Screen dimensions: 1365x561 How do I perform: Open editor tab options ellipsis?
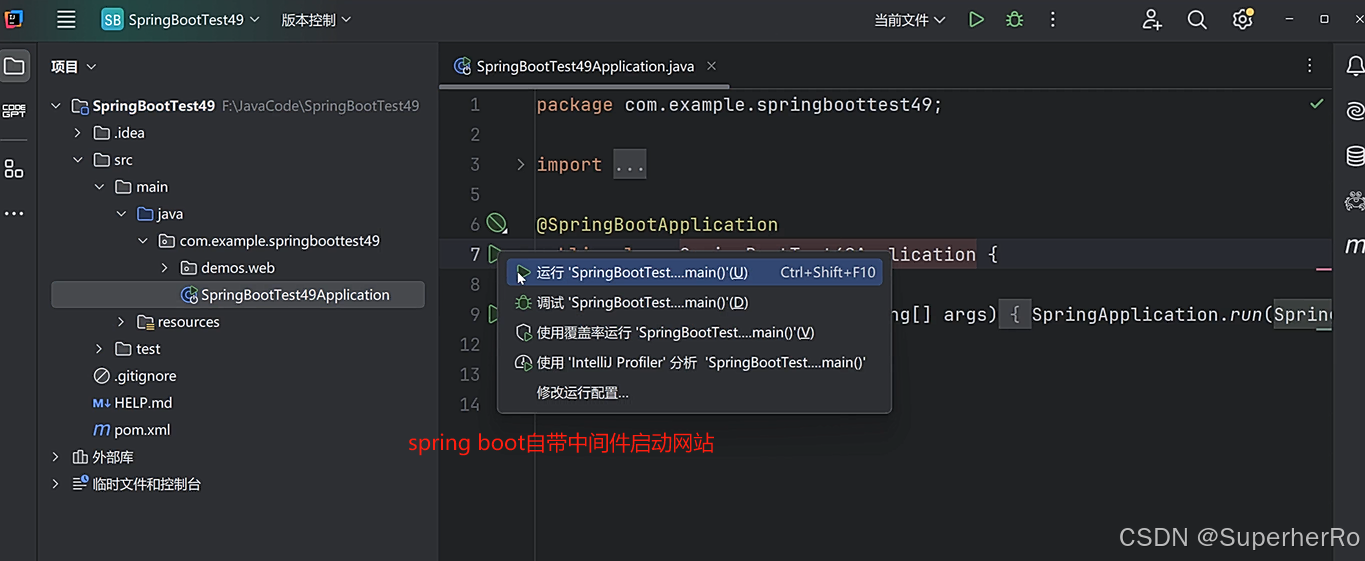pyautogui.click(x=1310, y=66)
